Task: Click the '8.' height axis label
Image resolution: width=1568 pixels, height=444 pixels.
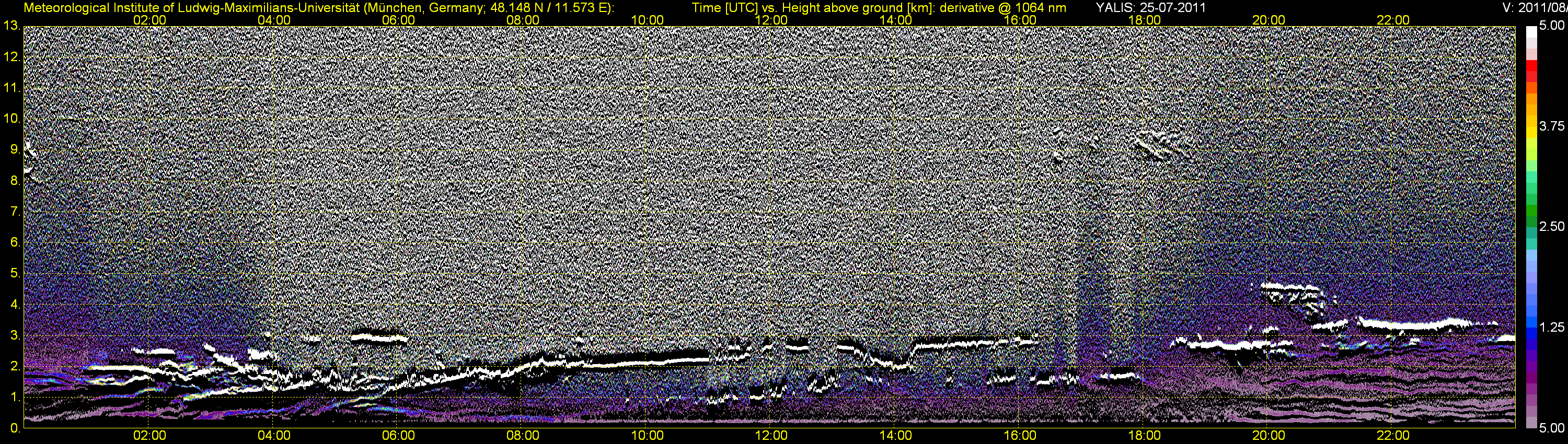Action: (x=15, y=181)
